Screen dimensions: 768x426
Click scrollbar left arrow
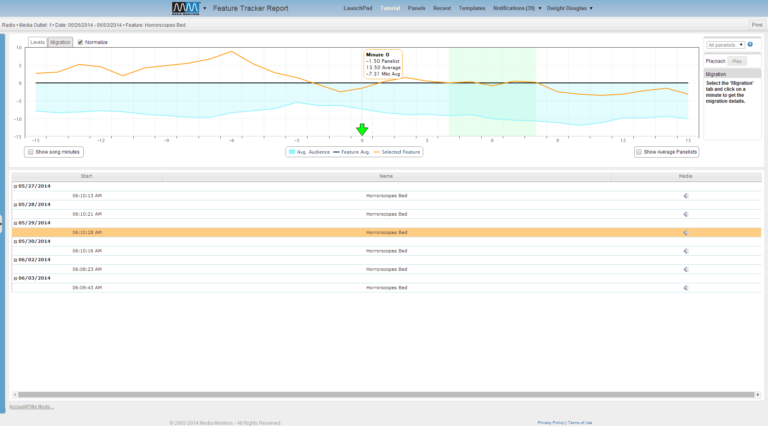[x=15, y=394]
